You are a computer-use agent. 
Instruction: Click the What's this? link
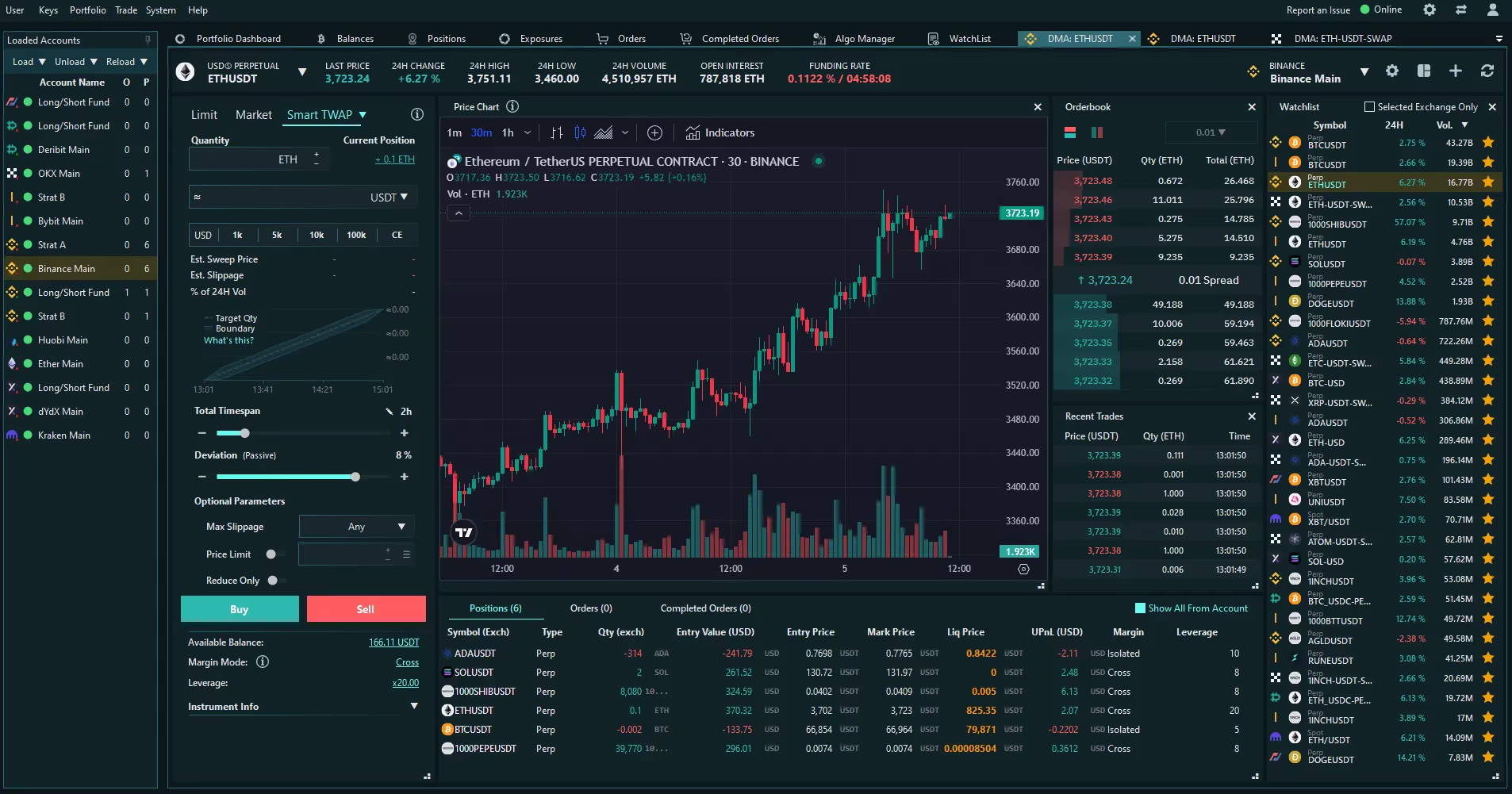tap(228, 340)
